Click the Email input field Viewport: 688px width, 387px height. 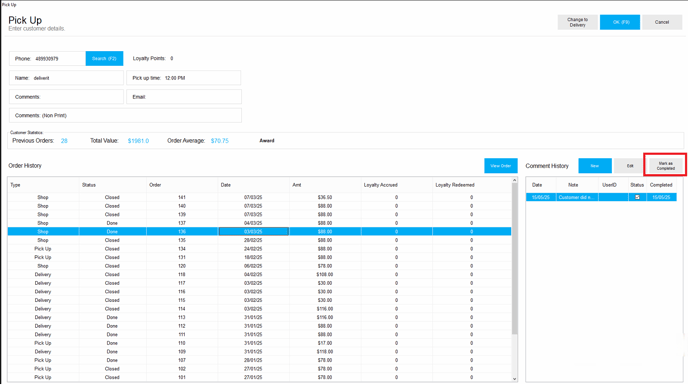click(x=183, y=97)
